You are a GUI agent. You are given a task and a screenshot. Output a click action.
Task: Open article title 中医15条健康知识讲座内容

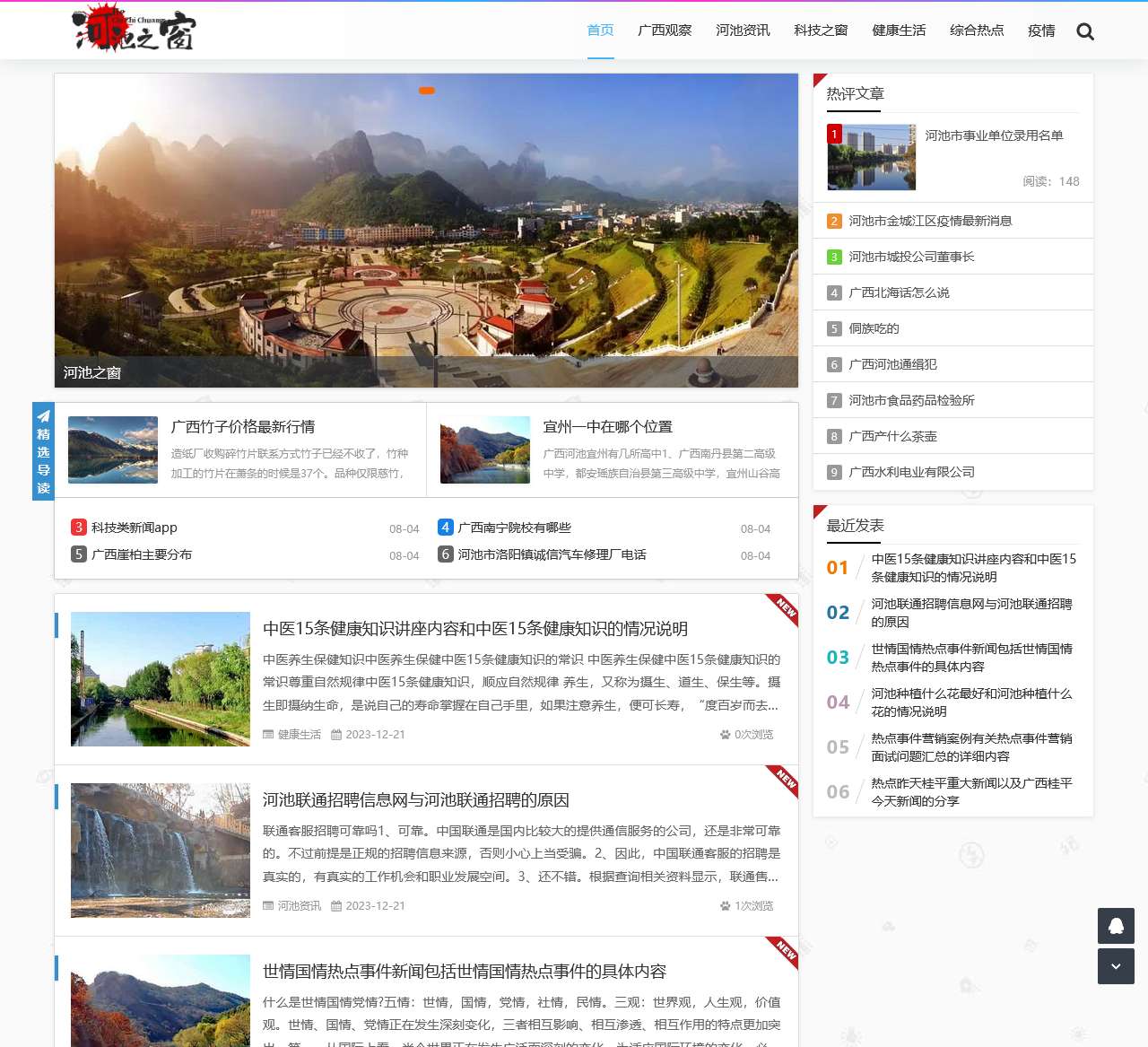click(475, 629)
